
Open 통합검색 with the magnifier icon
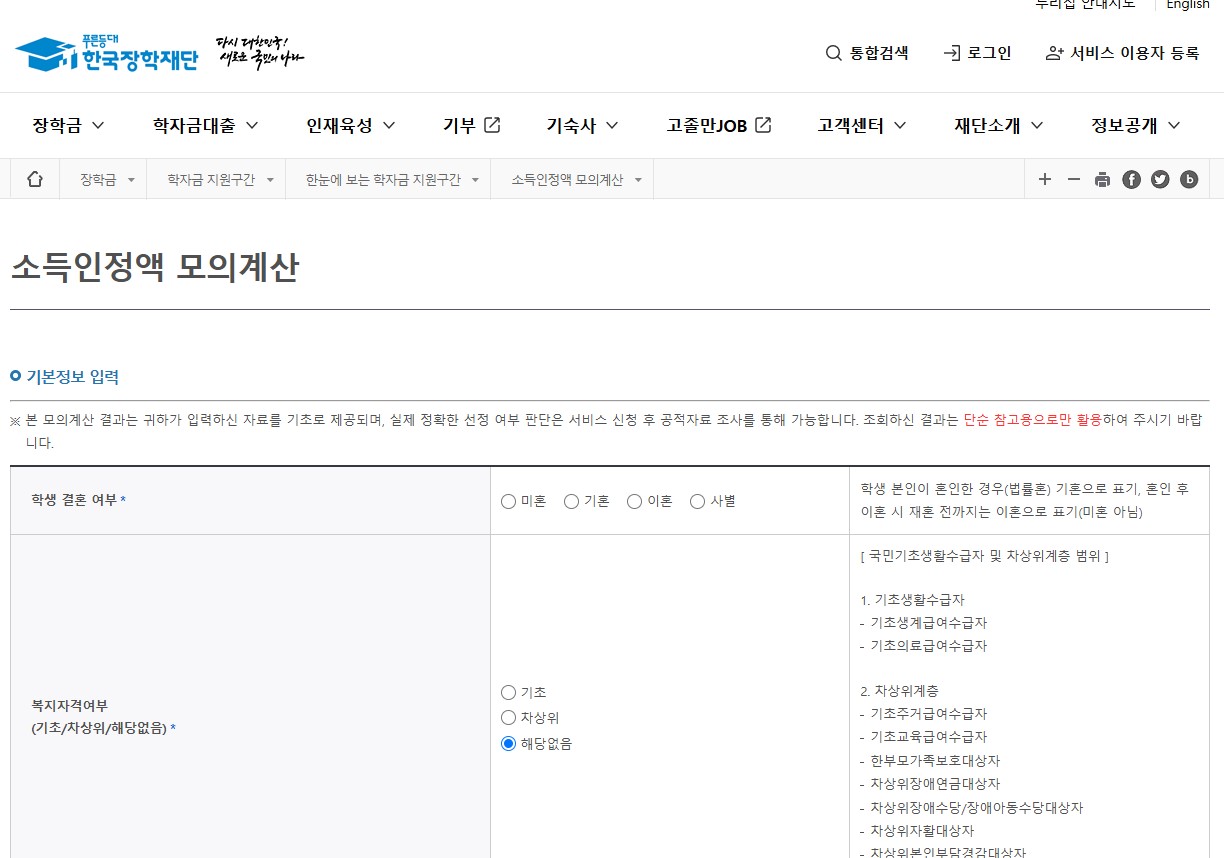(832, 53)
